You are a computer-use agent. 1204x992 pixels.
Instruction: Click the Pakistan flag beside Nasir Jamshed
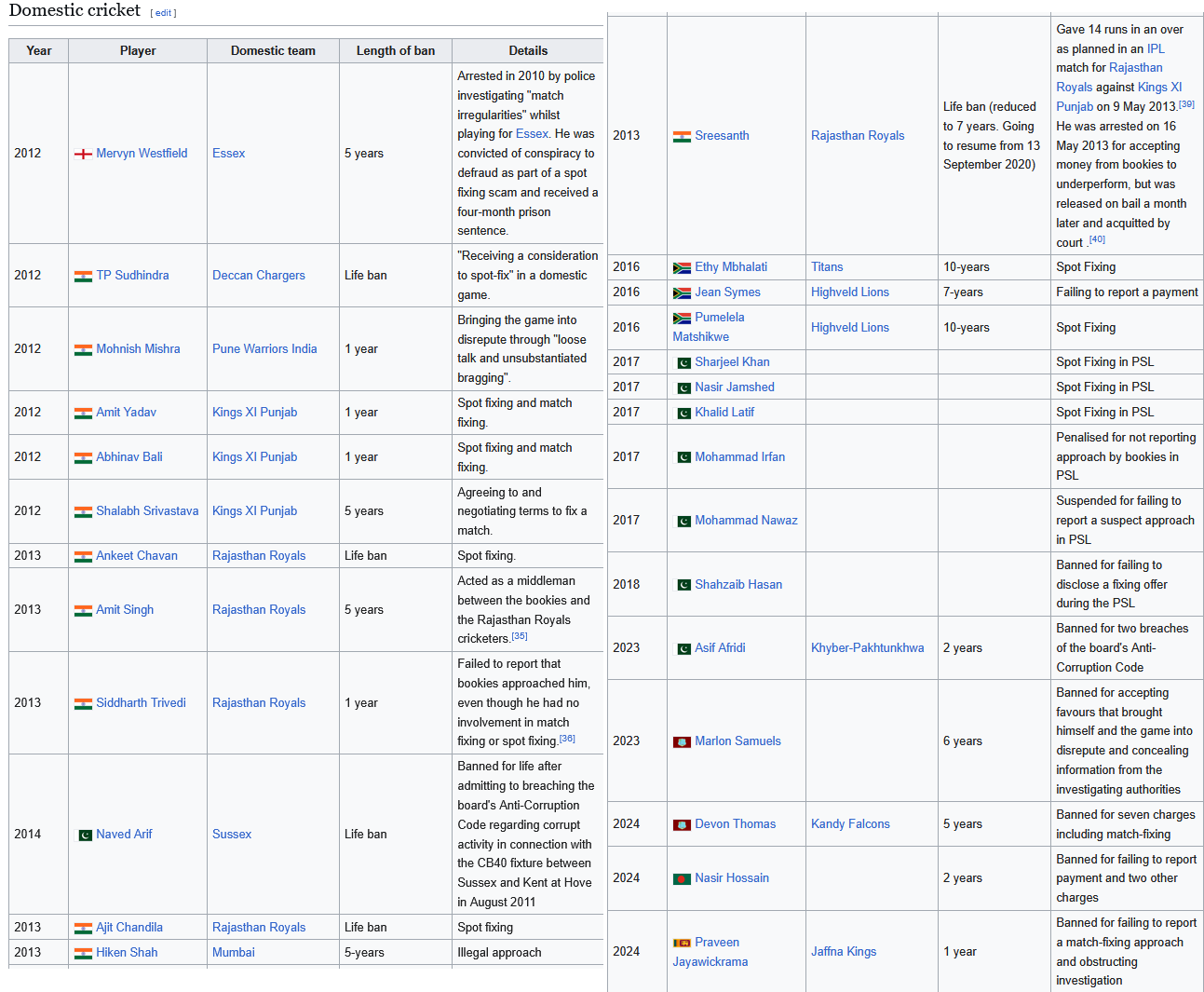pos(682,387)
